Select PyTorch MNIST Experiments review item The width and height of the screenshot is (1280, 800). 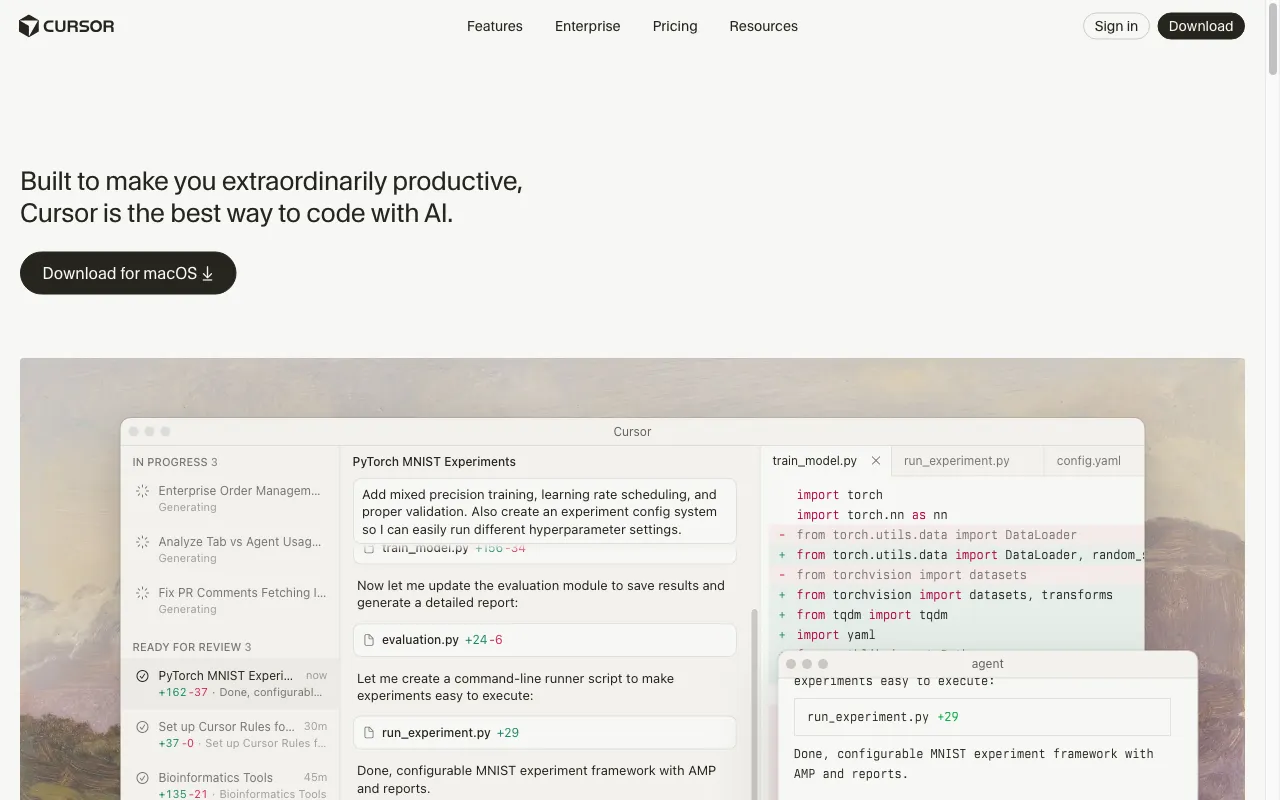pos(230,684)
